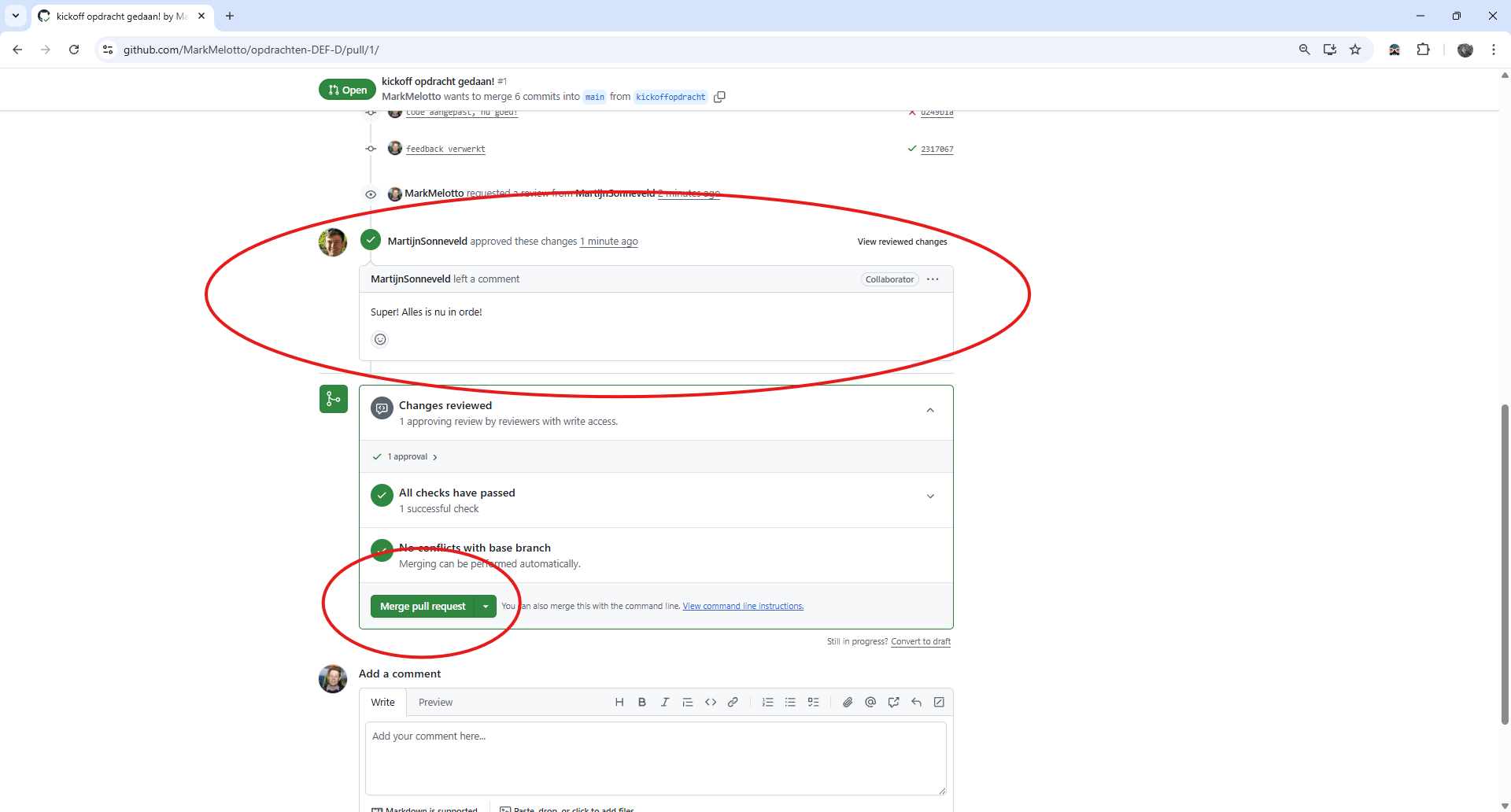Open MarkMelotto name in review request line
Image resolution: width=1511 pixels, height=812 pixels.
434,194
